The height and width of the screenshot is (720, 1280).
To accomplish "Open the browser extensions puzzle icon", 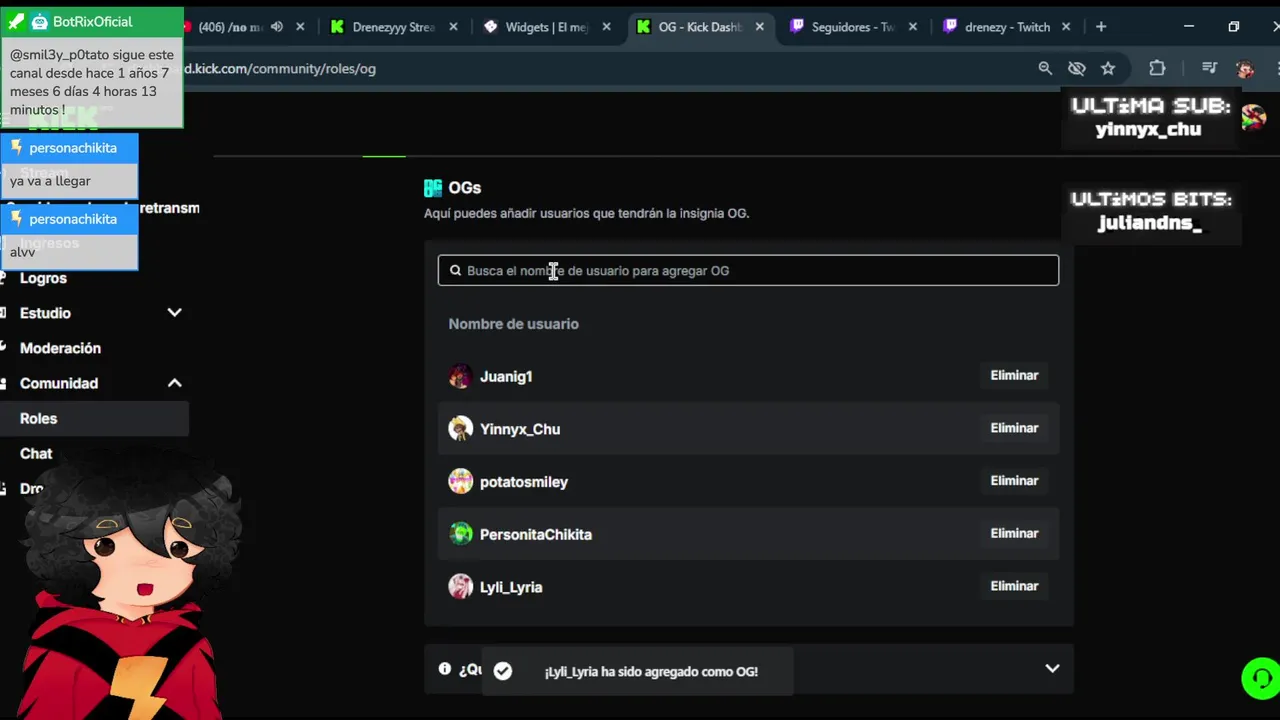I will [1157, 68].
